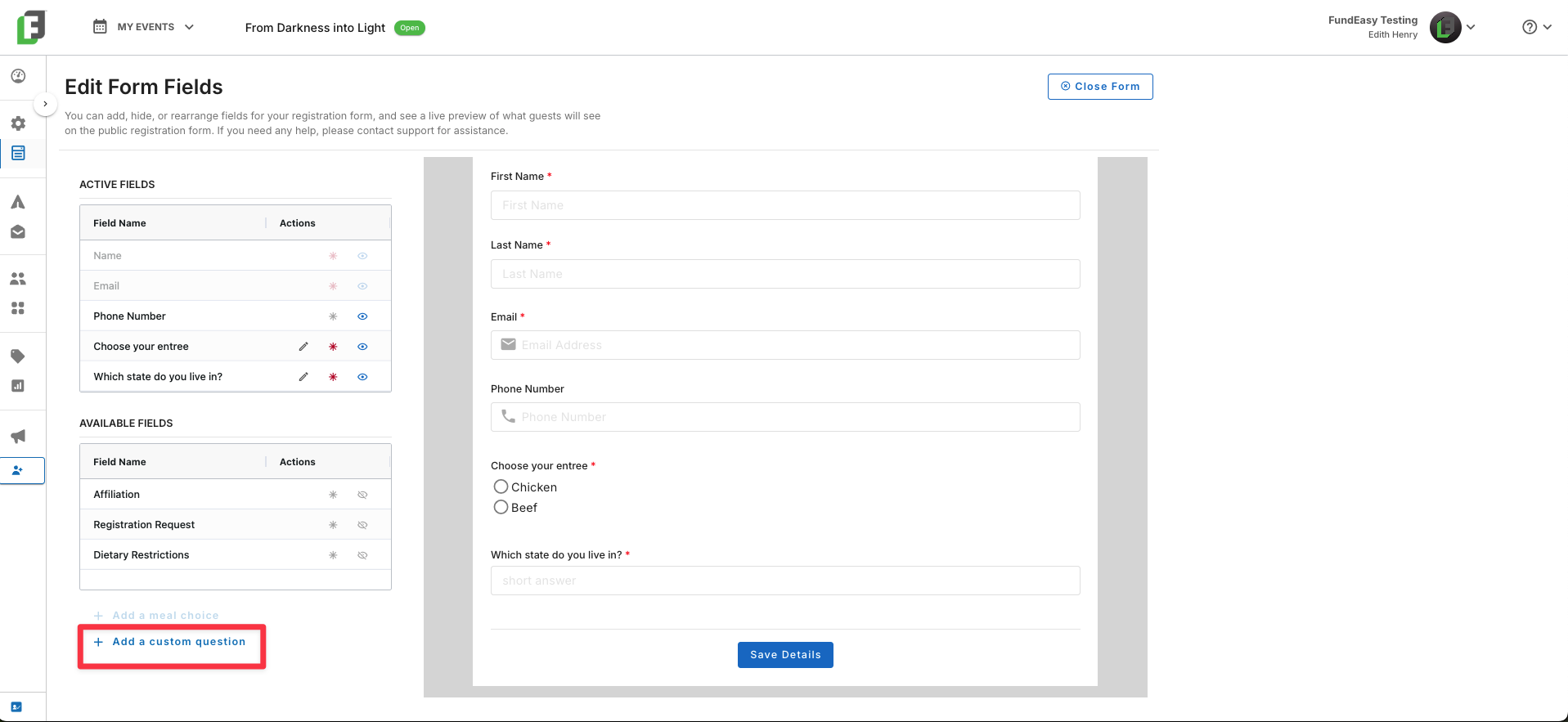Open the envelope messages sidebar icon
The image size is (1568, 722).
18,232
